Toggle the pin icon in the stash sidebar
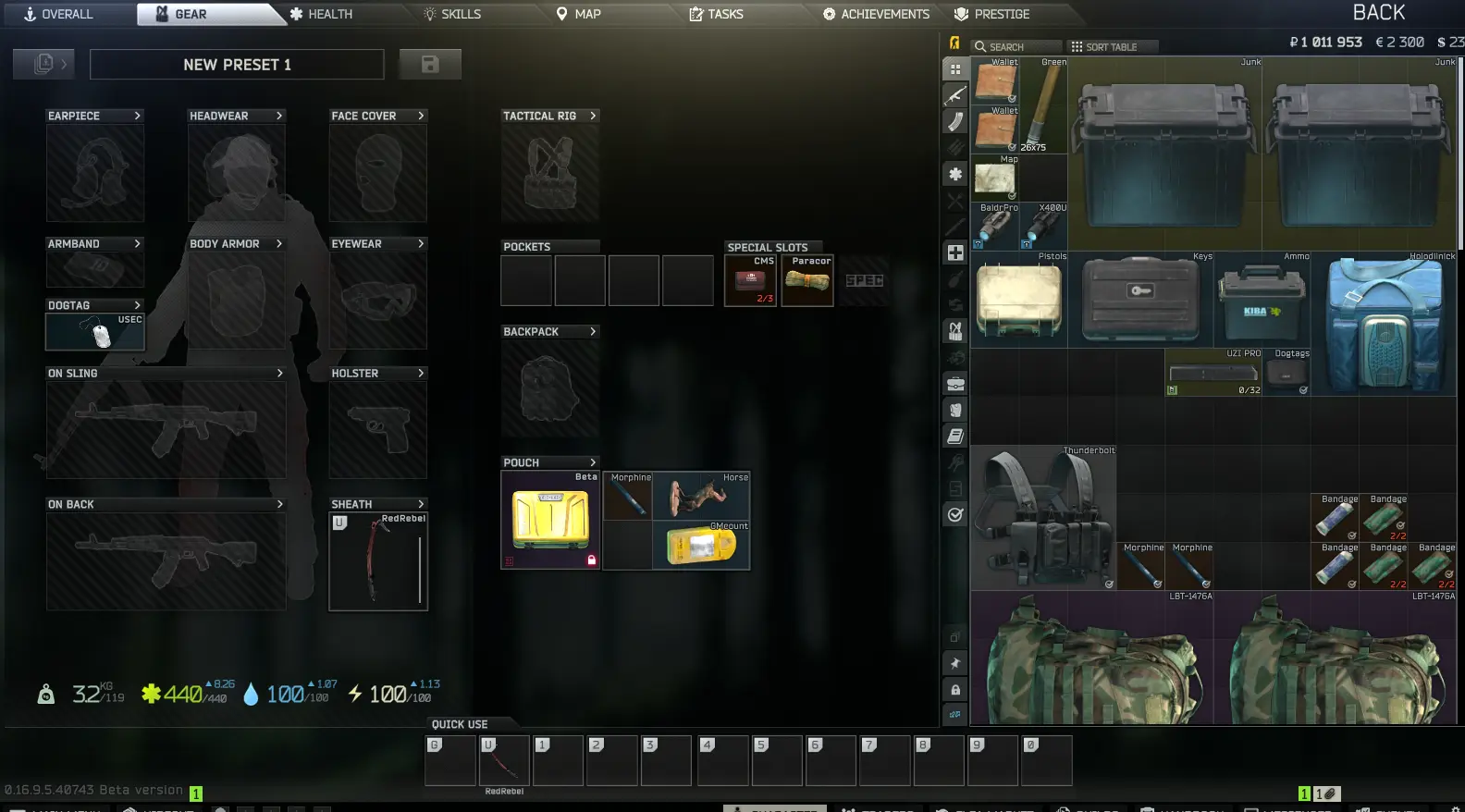This screenshot has height=812, width=1465. point(955,663)
